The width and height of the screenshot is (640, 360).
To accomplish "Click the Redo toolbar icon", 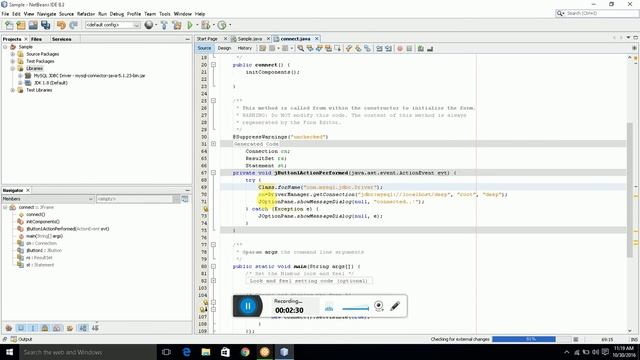I will (x=73, y=25).
